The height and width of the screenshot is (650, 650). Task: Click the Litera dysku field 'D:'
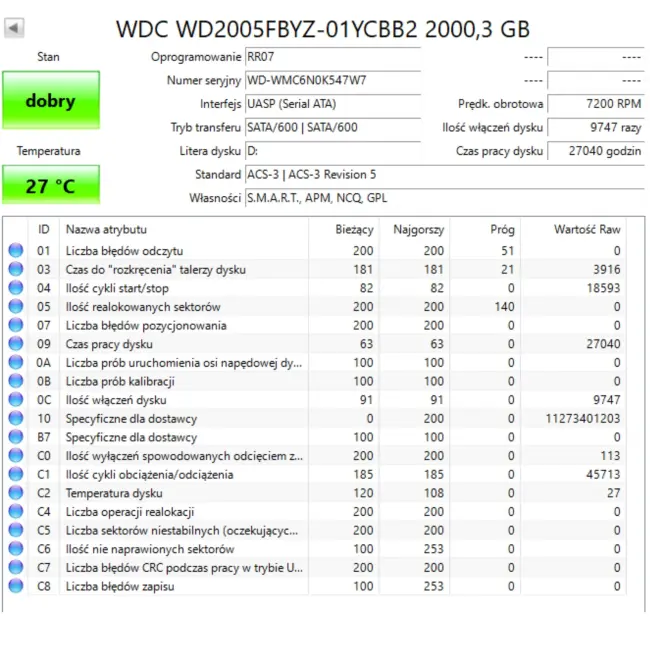tap(333, 151)
